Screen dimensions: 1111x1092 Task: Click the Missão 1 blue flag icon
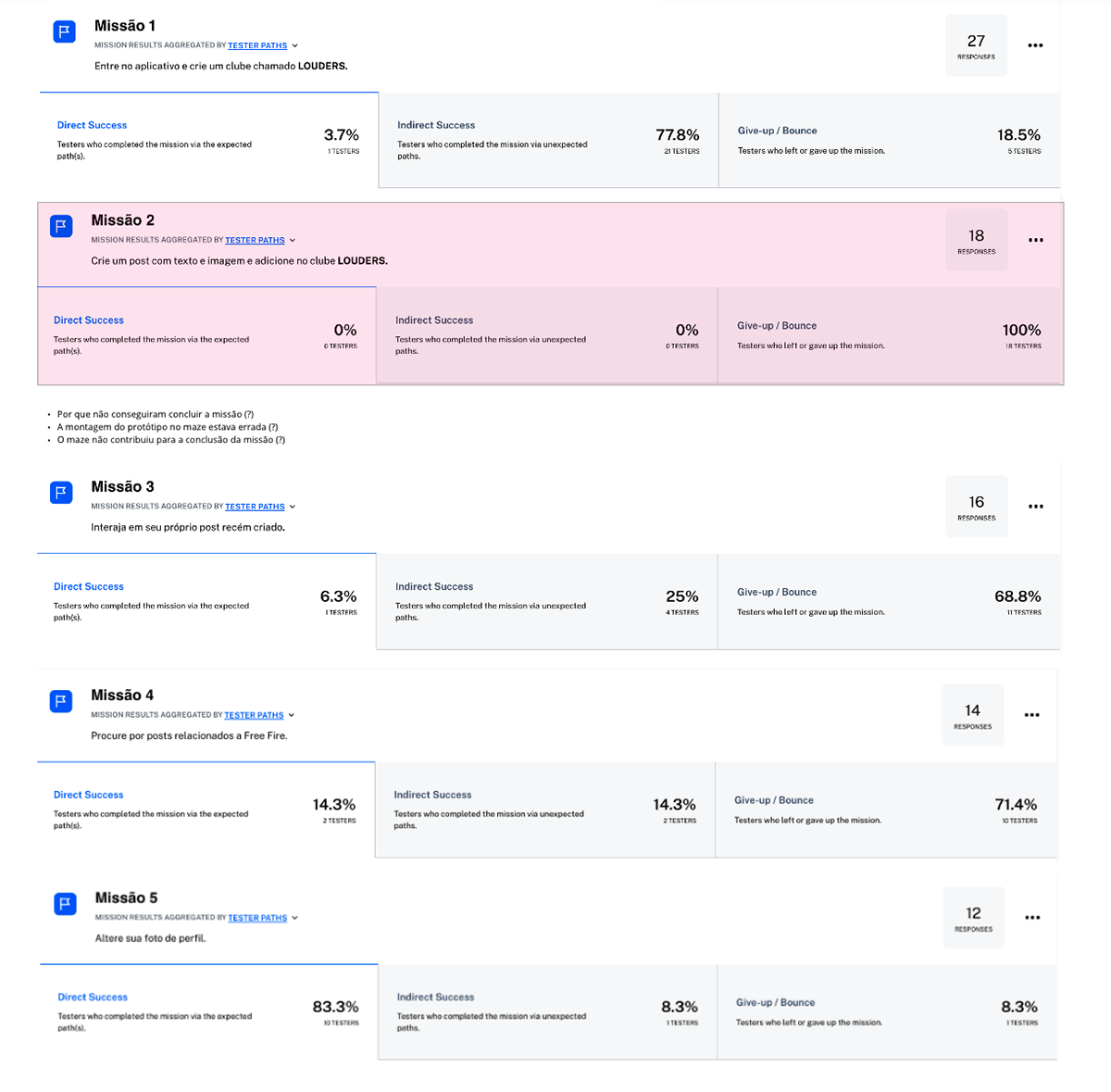point(65,32)
